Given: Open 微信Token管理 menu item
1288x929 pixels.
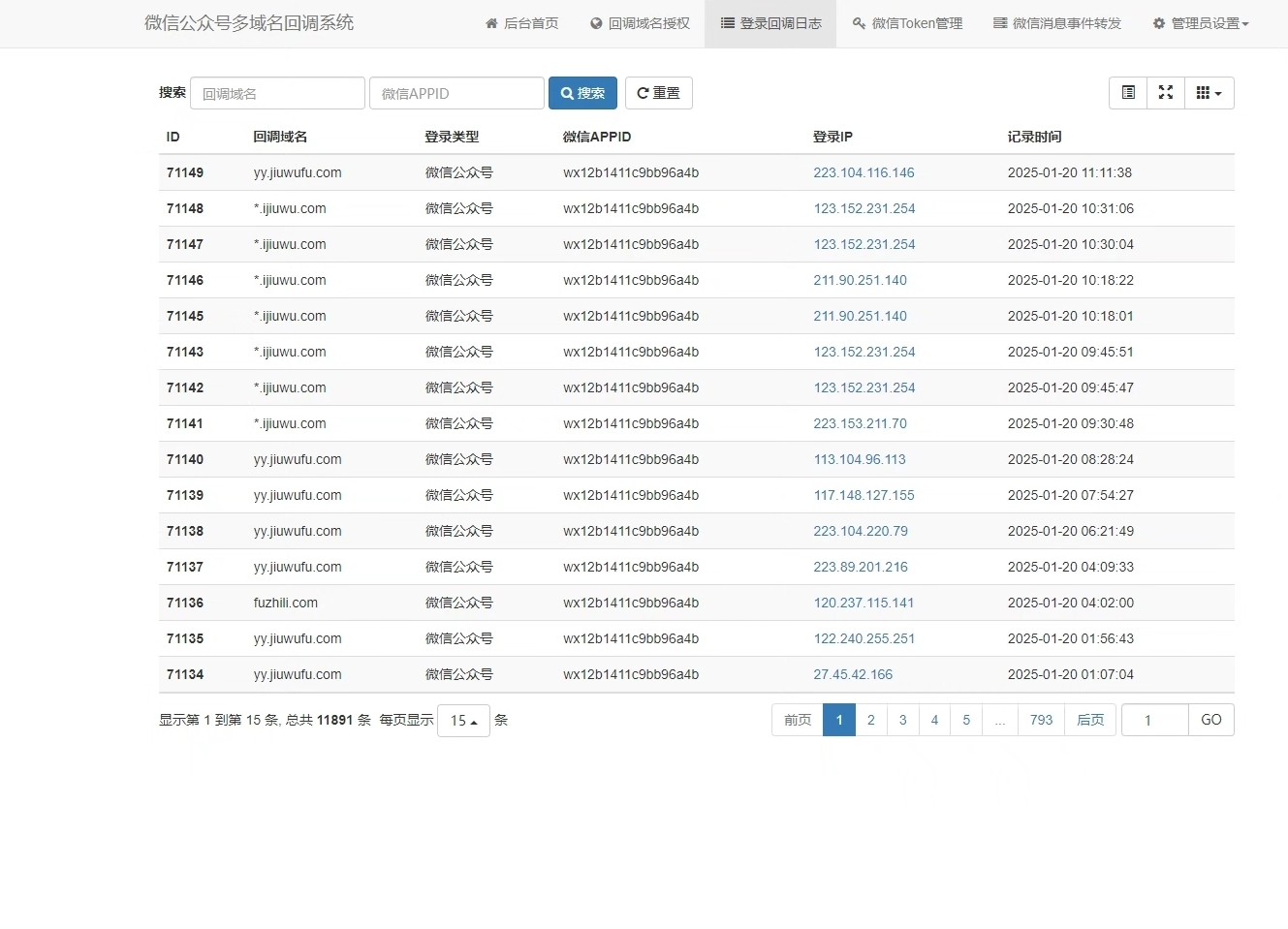Looking at the screenshot, I should (907, 23).
